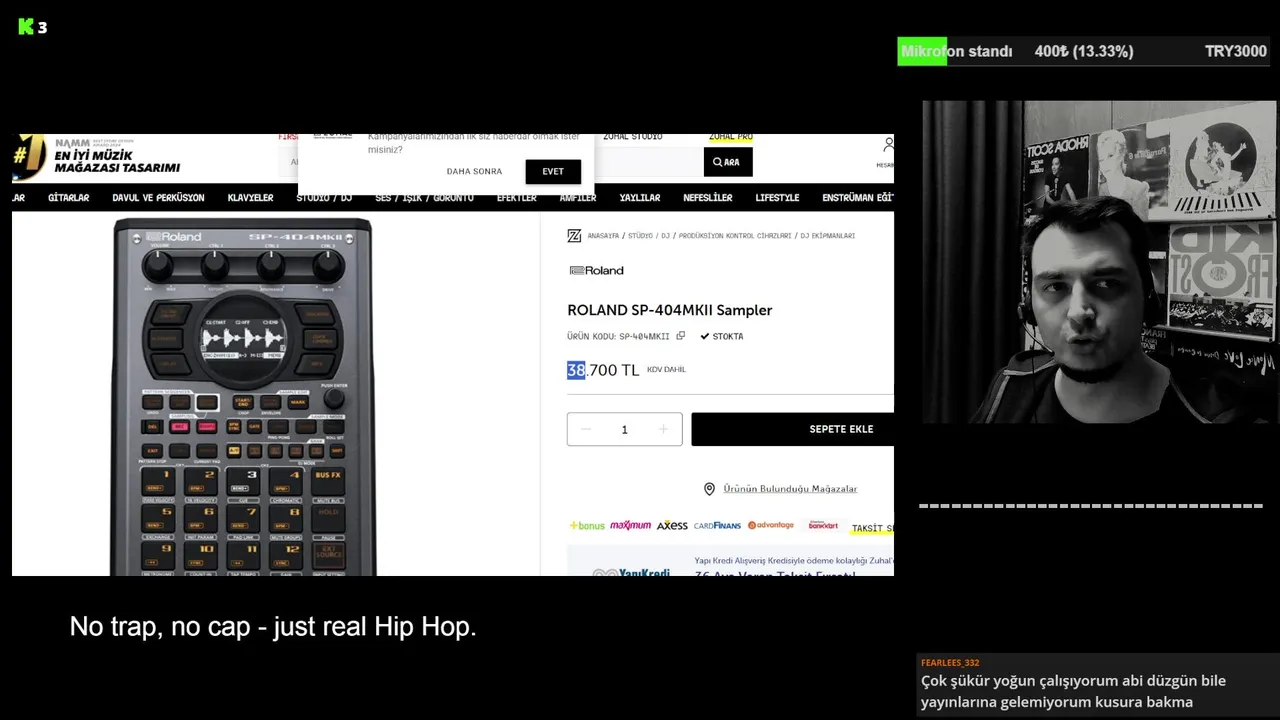Copy product code SP-404MKII icon
This screenshot has height=720, width=1280.
(x=681, y=336)
